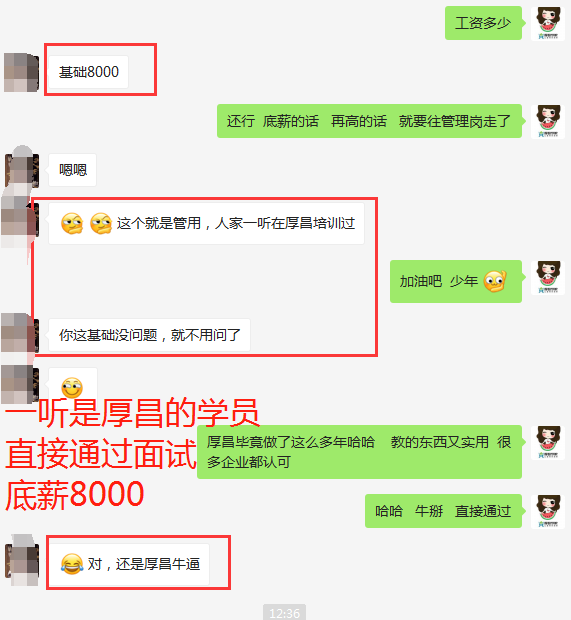Click the green bubble 还行 底薪的话

[369, 121]
